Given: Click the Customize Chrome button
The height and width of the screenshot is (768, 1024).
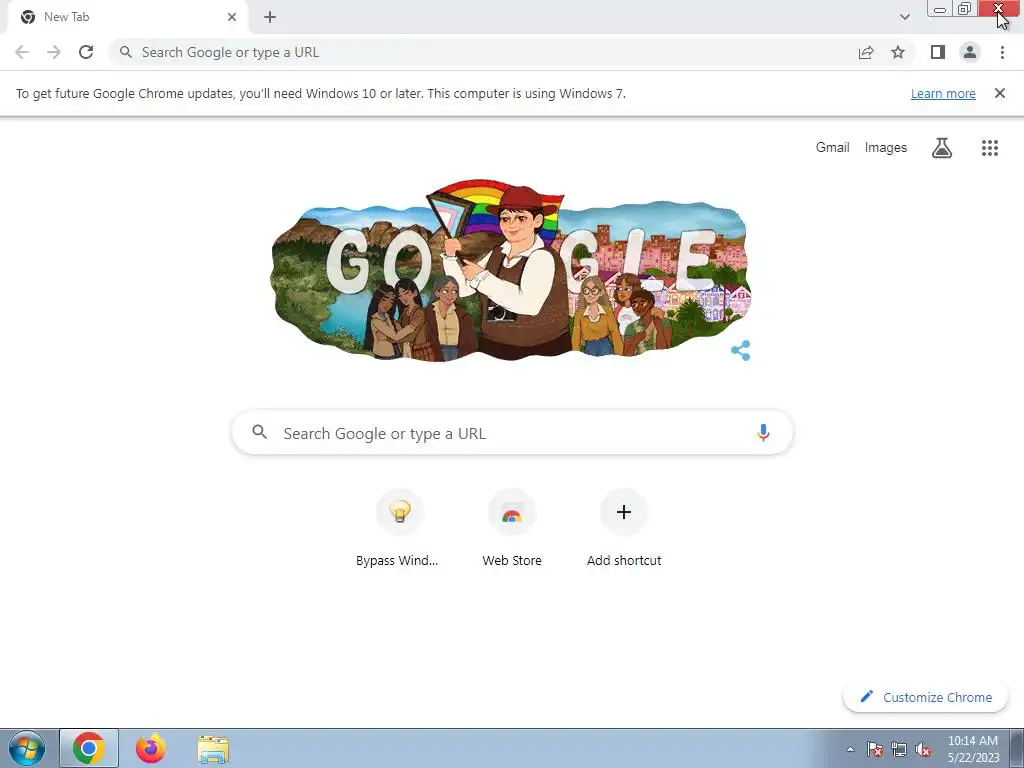Looking at the screenshot, I should (925, 697).
